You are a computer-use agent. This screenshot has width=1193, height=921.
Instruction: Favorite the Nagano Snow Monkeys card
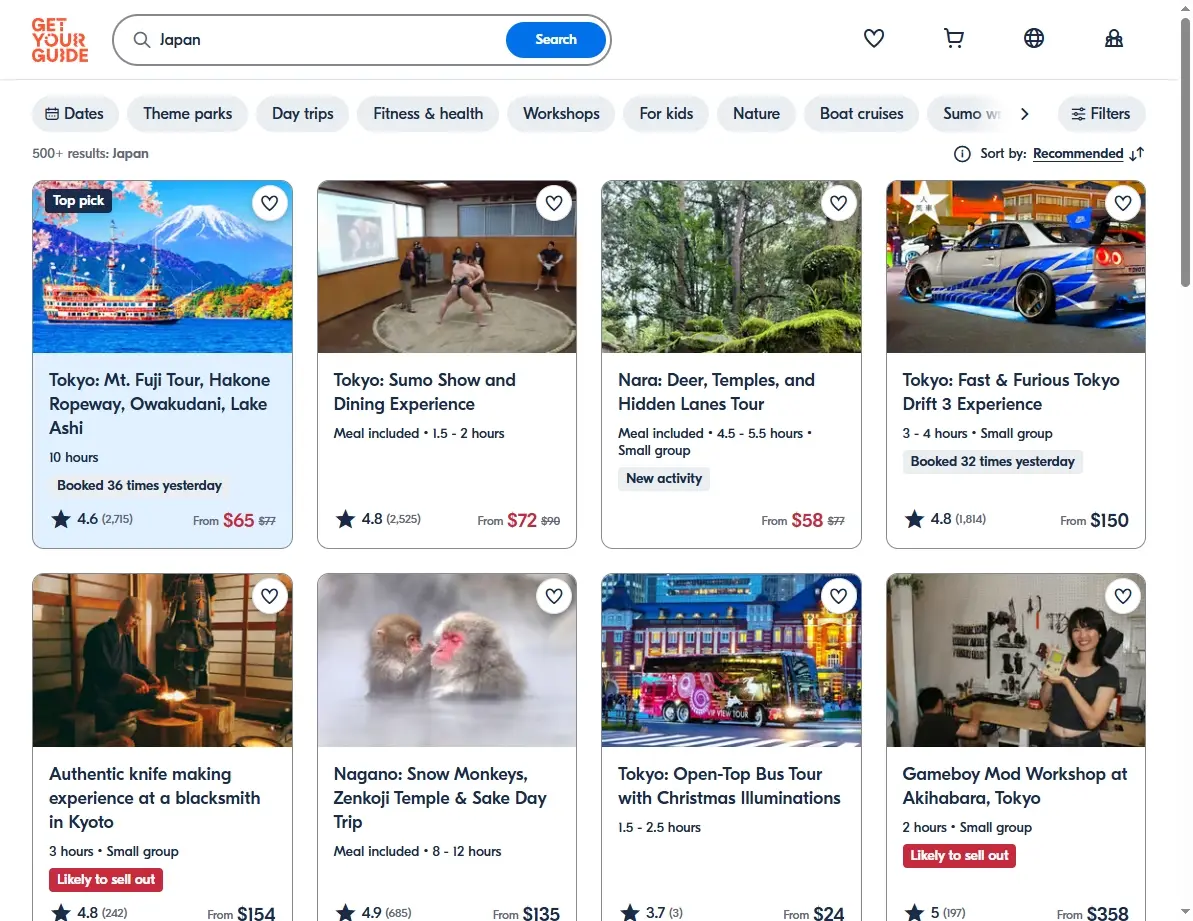pyautogui.click(x=554, y=596)
